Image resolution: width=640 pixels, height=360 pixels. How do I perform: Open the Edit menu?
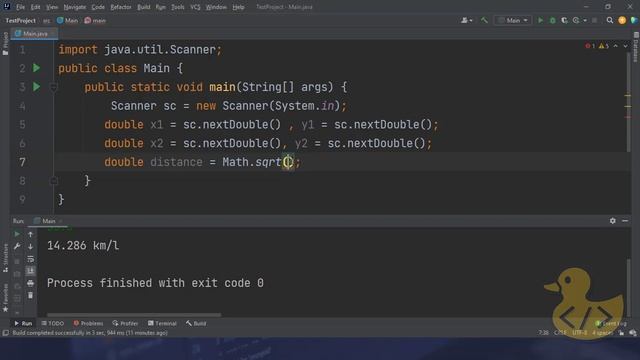36,7
